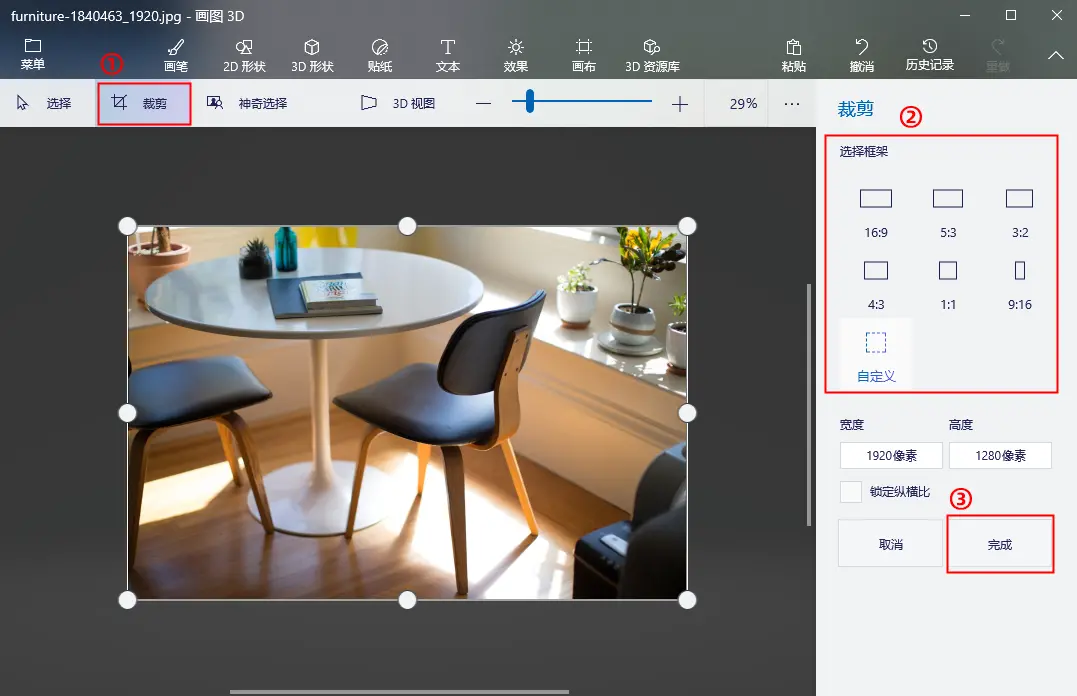Open the Effects panel 效果
This screenshot has height=696, width=1077.
pyautogui.click(x=516, y=54)
